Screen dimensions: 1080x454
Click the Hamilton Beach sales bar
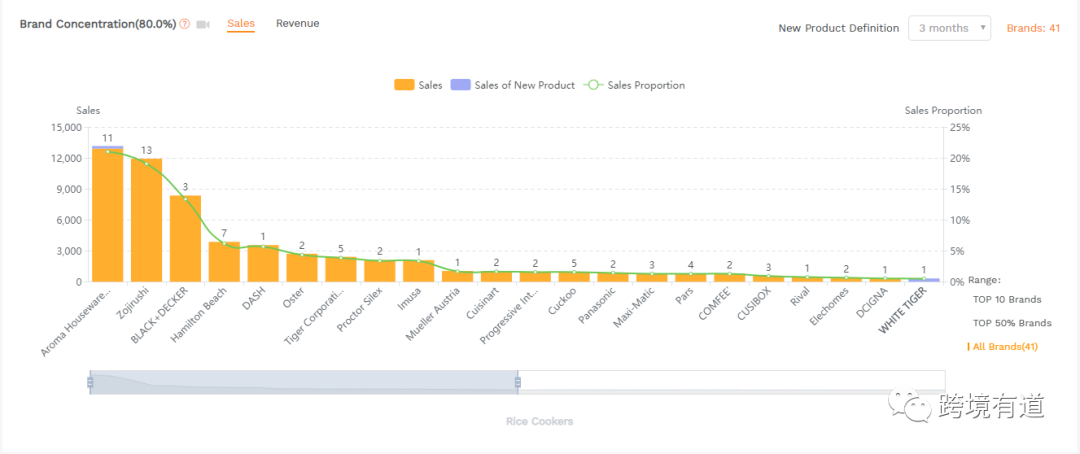(224, 262)
